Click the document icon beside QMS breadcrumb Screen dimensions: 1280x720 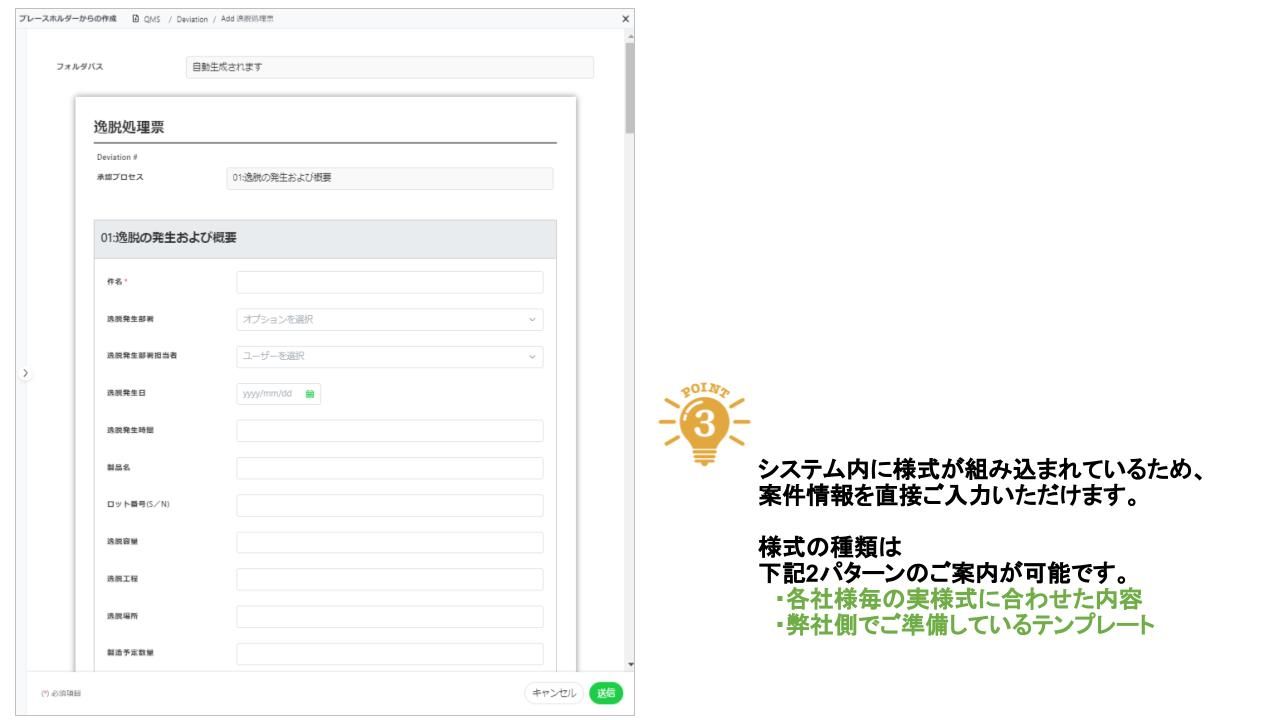click(x=136, y=19)
